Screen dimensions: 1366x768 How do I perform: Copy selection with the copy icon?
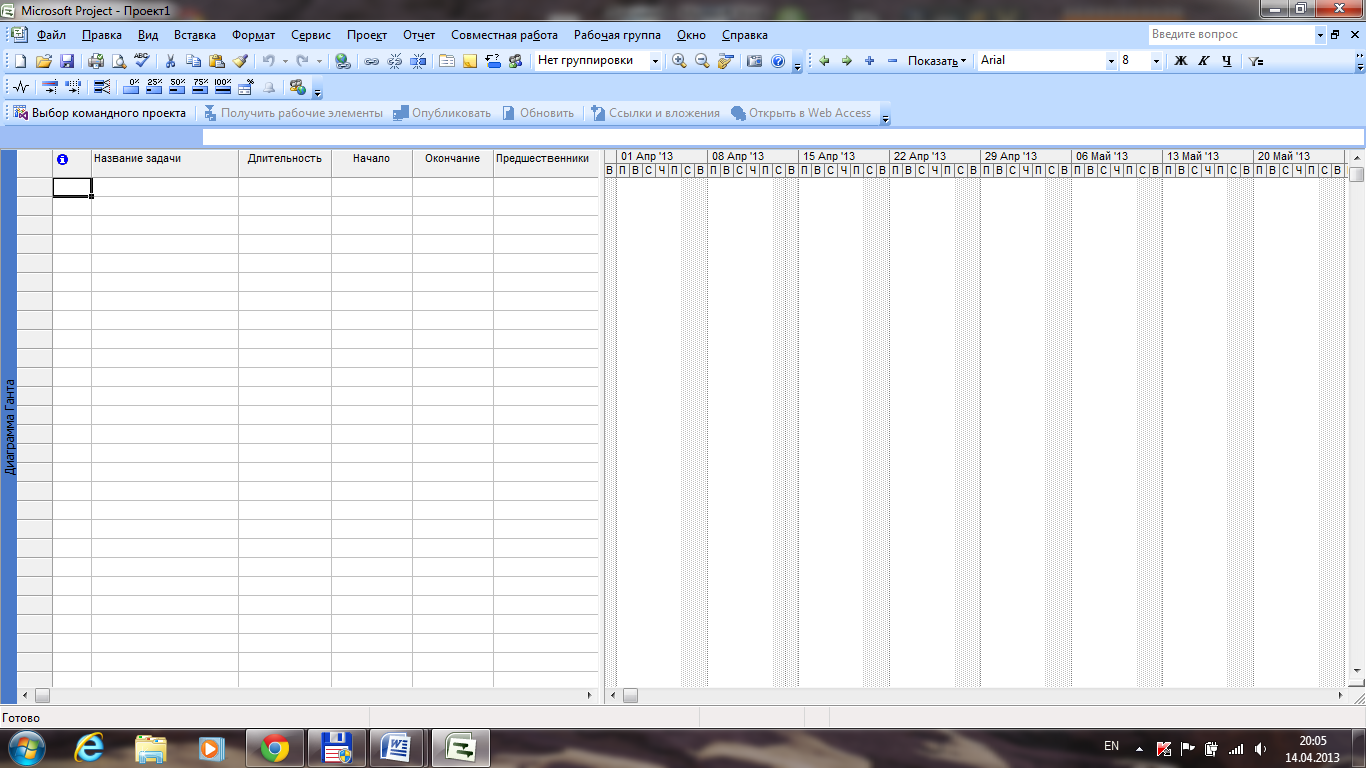193,61
